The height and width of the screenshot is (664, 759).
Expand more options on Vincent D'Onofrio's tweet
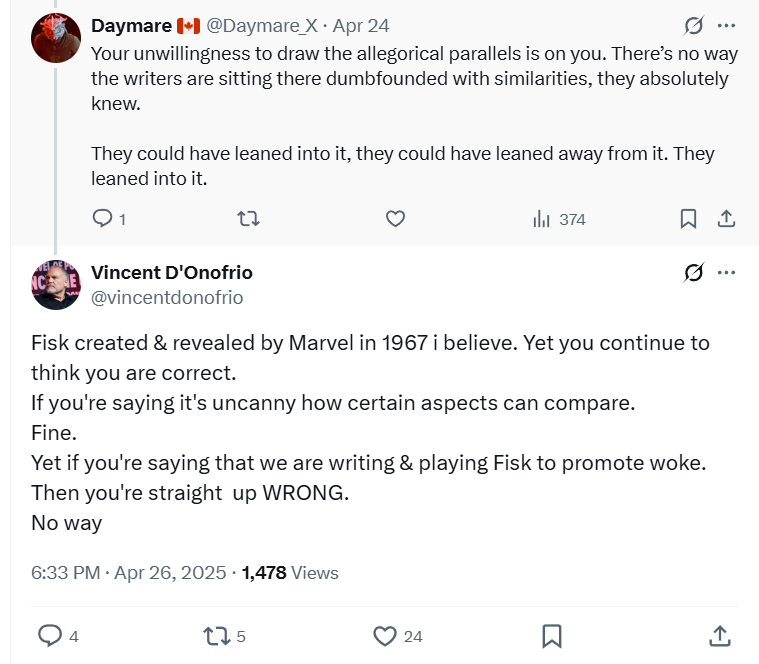727,273
